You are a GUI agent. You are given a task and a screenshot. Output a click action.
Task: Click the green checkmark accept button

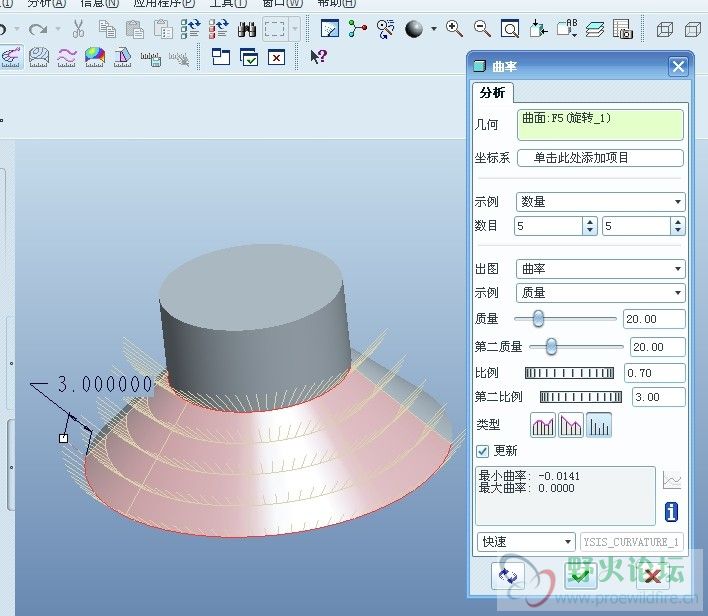pos(580,576)
